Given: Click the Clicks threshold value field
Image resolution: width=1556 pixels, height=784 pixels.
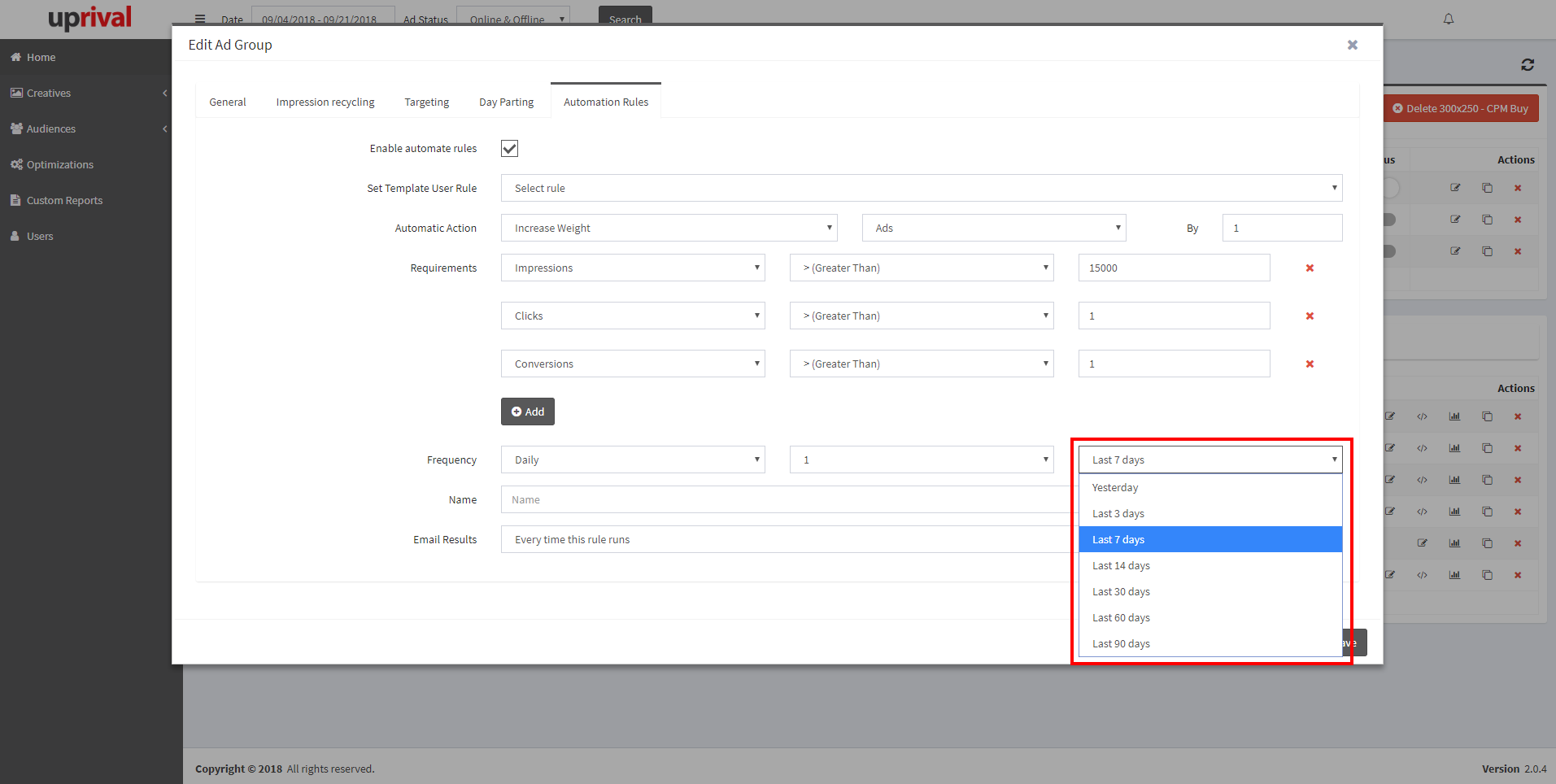Looking at the screenshot, I should coord(1174,316).
